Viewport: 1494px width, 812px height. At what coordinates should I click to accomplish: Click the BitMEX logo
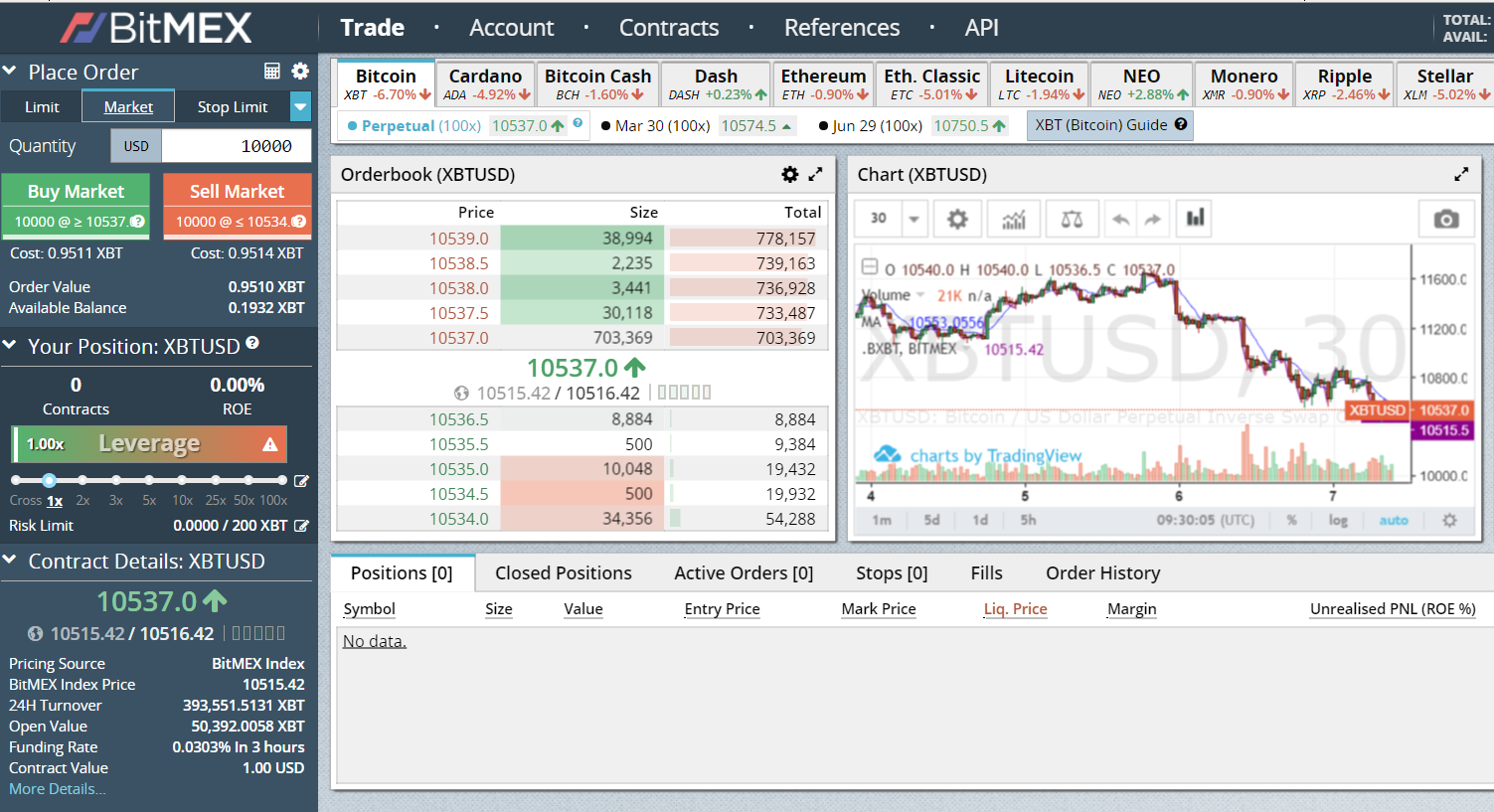tap(156, 28)
